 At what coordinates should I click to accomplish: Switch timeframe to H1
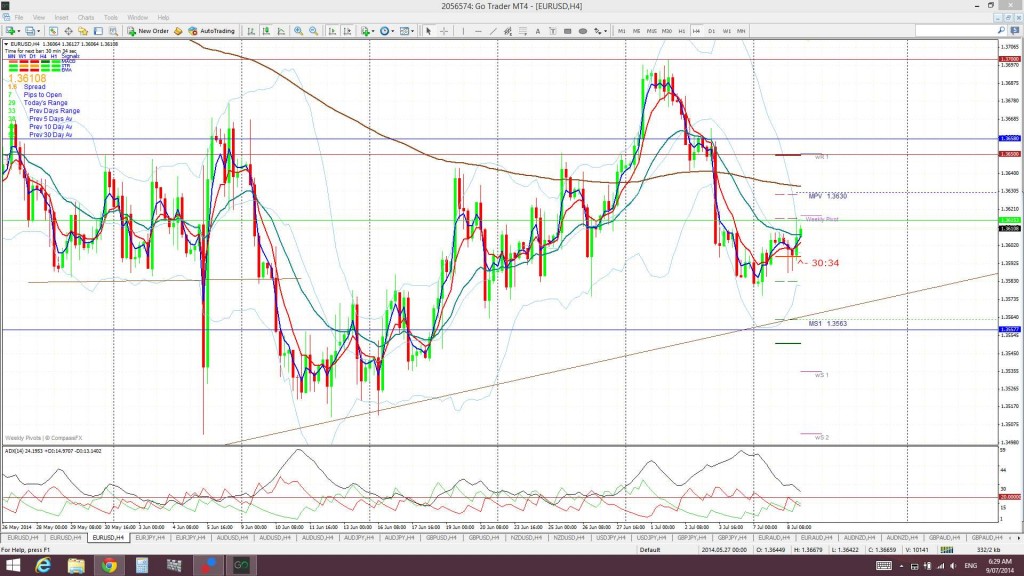(682, 31)
